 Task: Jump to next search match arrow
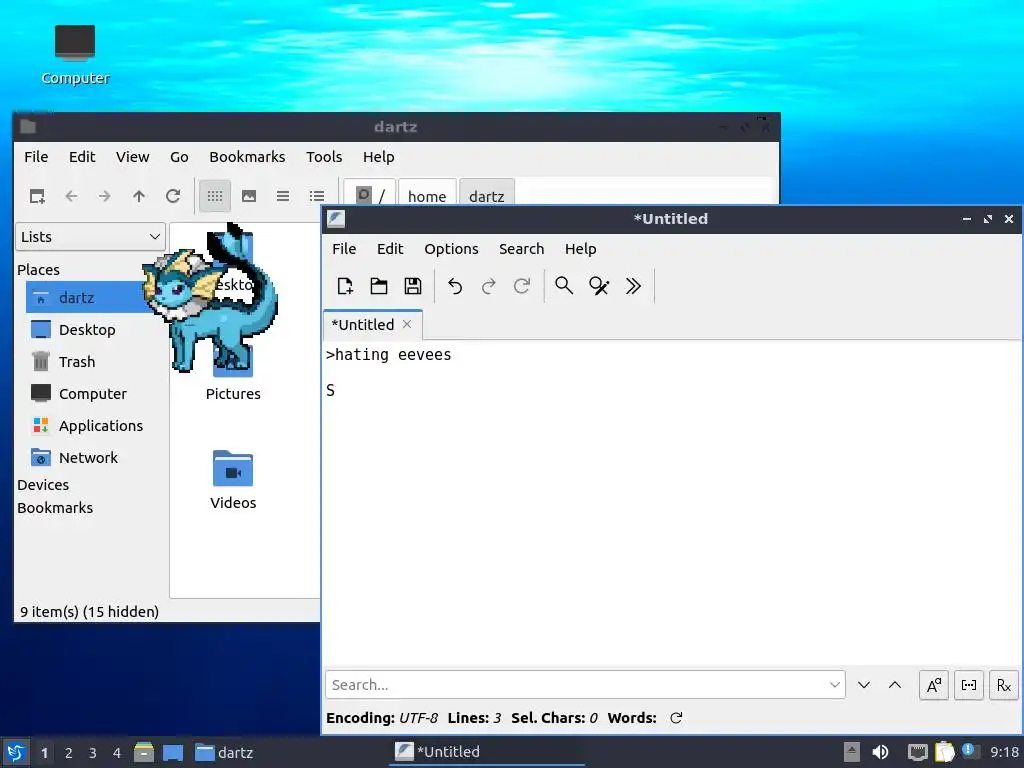point(864,685)
